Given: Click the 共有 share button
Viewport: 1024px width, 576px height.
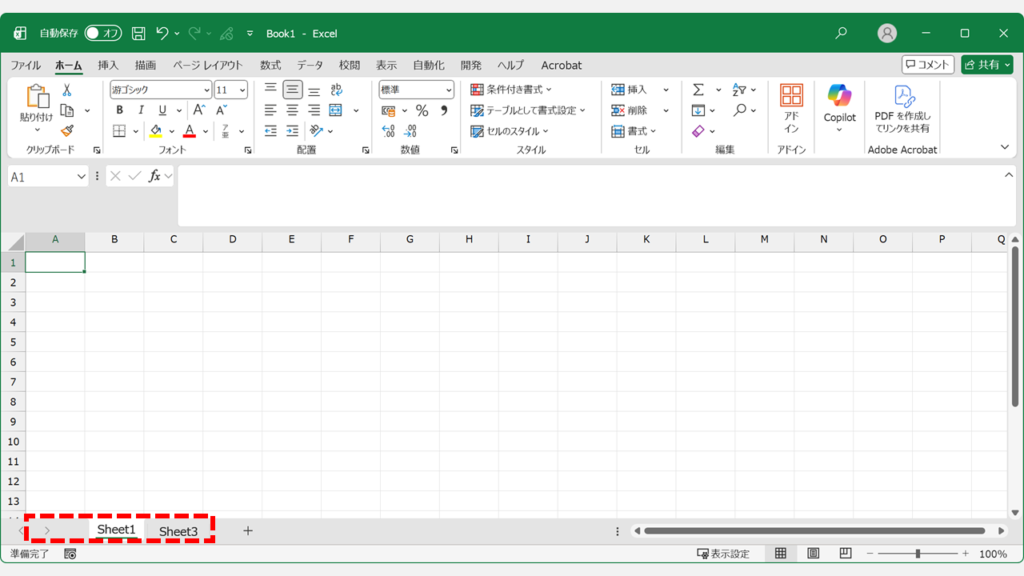Looking at the screenshot, I should [986, 65].
